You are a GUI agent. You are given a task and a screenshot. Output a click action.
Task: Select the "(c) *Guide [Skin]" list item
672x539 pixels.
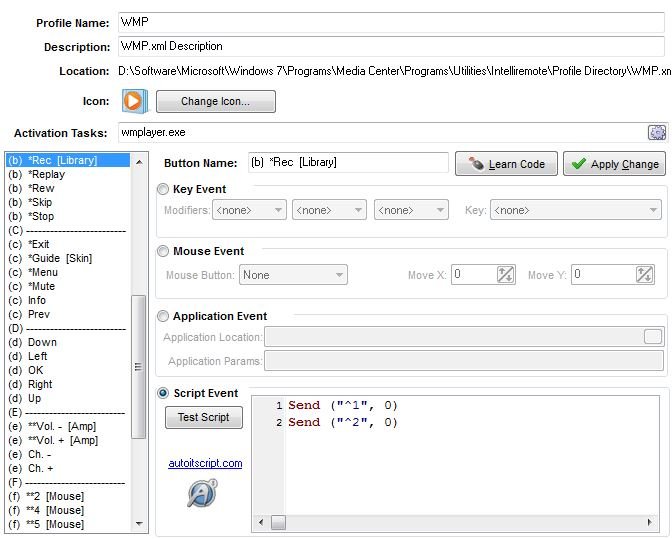point(68,258)
